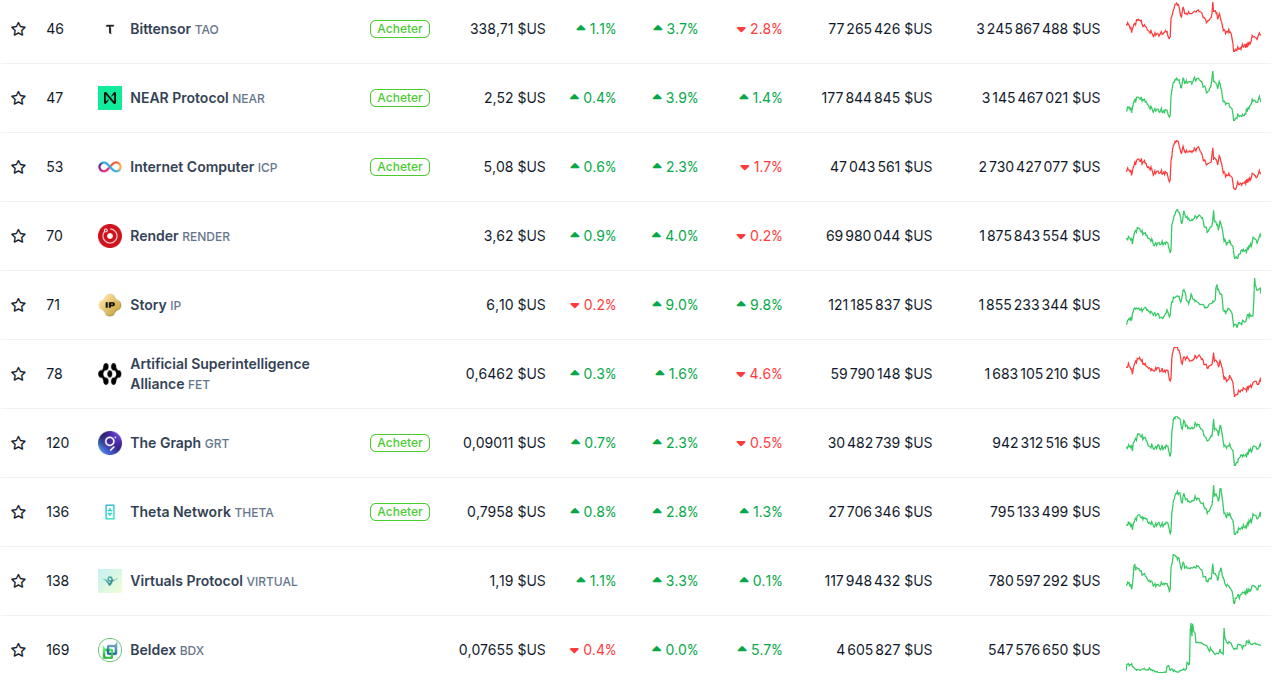Image resolution: width=1282 pixels, height=684 pixels.
Task: Click the Theta Network logo icon
Action: [110, 512]
